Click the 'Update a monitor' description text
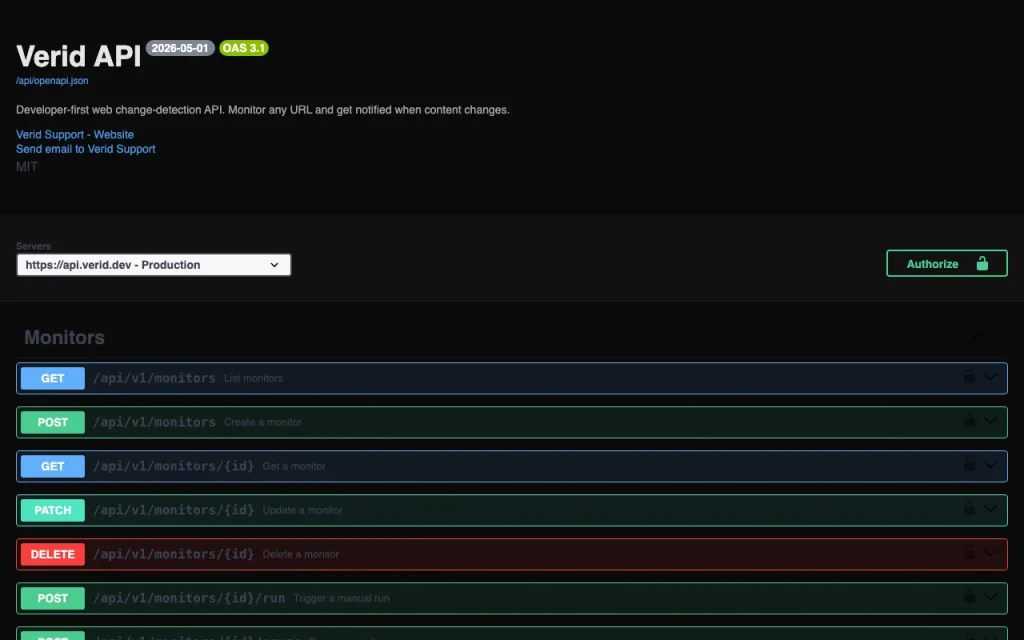 [x=302, y=510]
